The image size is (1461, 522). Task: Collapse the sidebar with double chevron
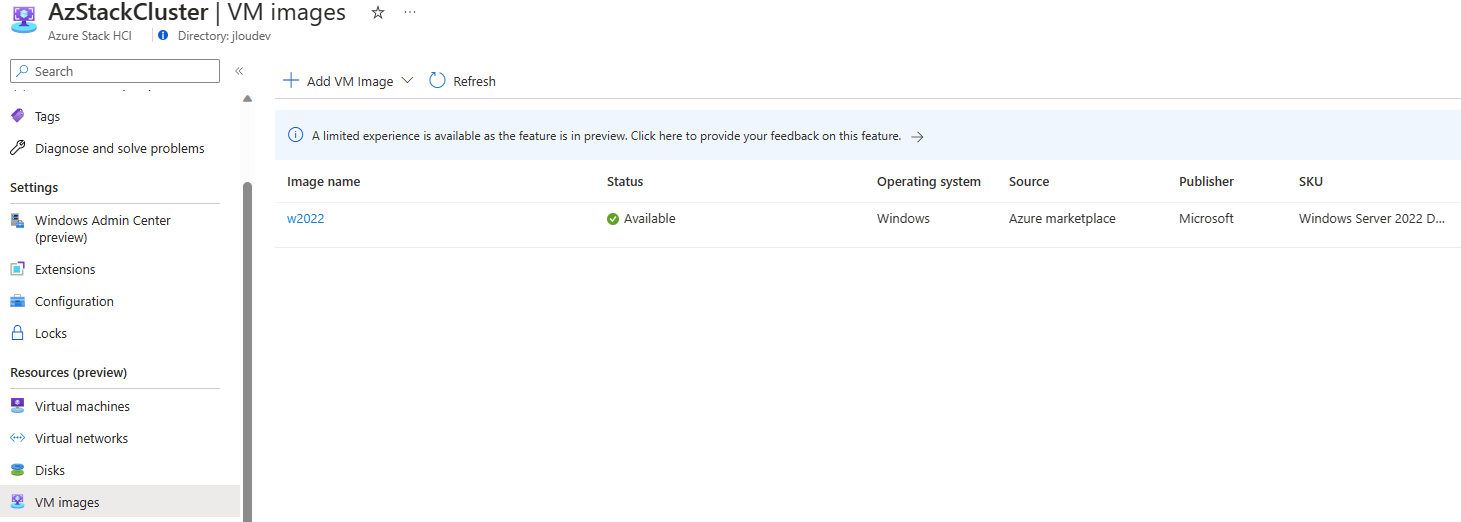(239, 71)
